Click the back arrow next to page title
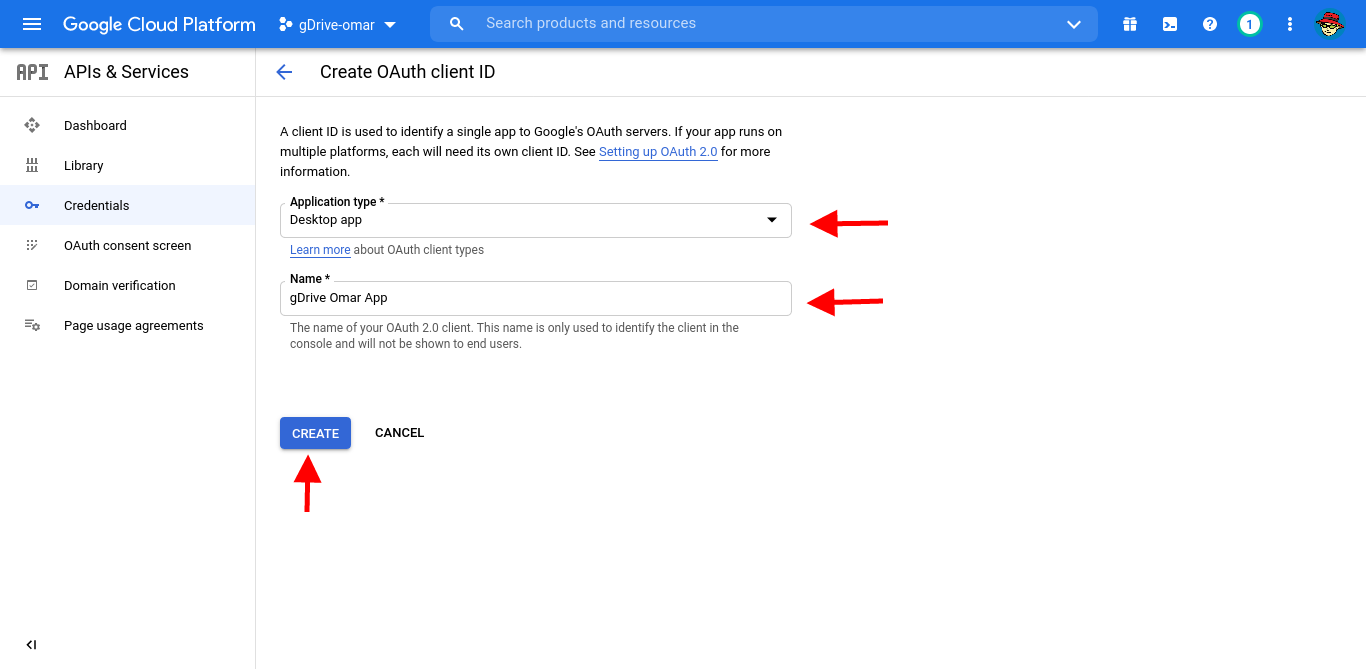The width and height of the screenshot is (1366, 669). 283,71
